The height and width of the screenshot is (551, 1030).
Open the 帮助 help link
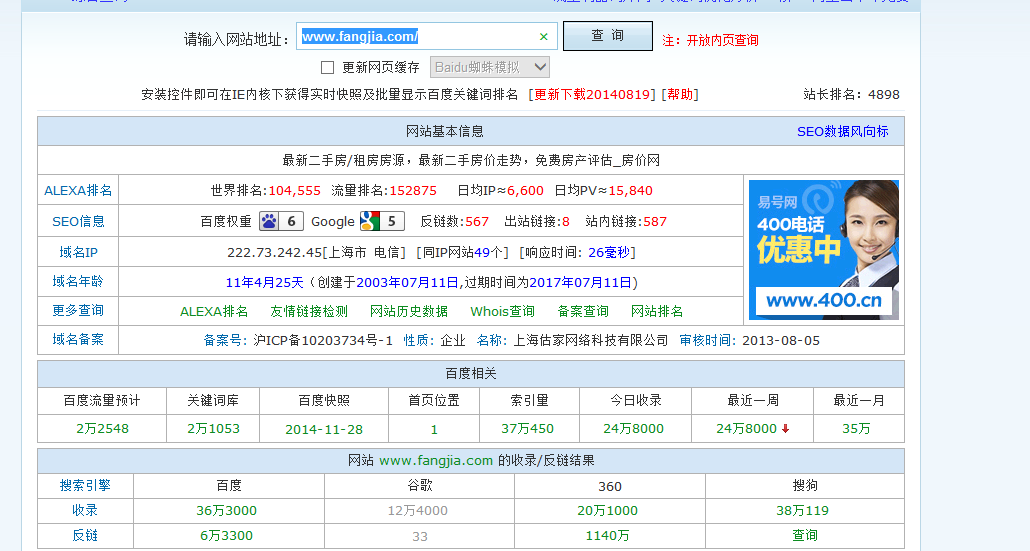tap(680, 95)
